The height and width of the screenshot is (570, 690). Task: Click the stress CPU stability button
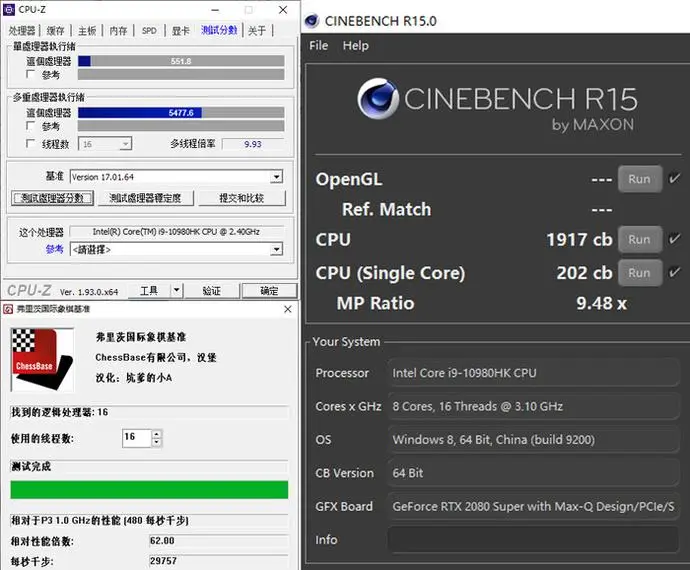pos(145,198)
